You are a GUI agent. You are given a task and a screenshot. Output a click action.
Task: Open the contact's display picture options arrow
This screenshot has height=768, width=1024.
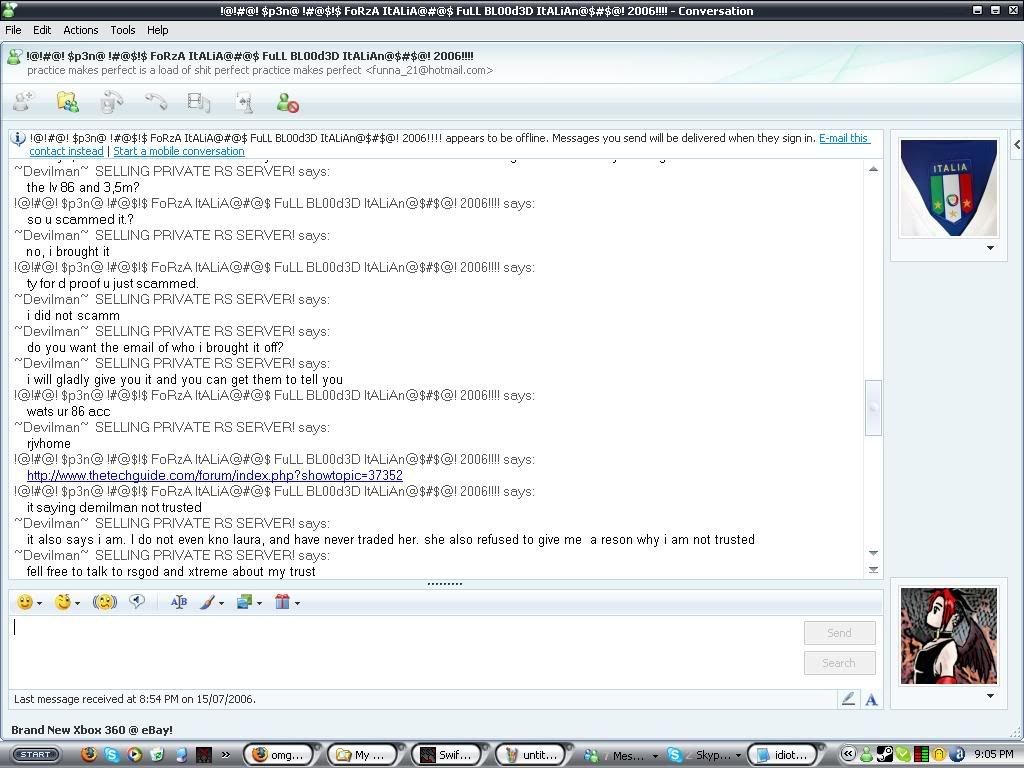[x=990, y=248]
